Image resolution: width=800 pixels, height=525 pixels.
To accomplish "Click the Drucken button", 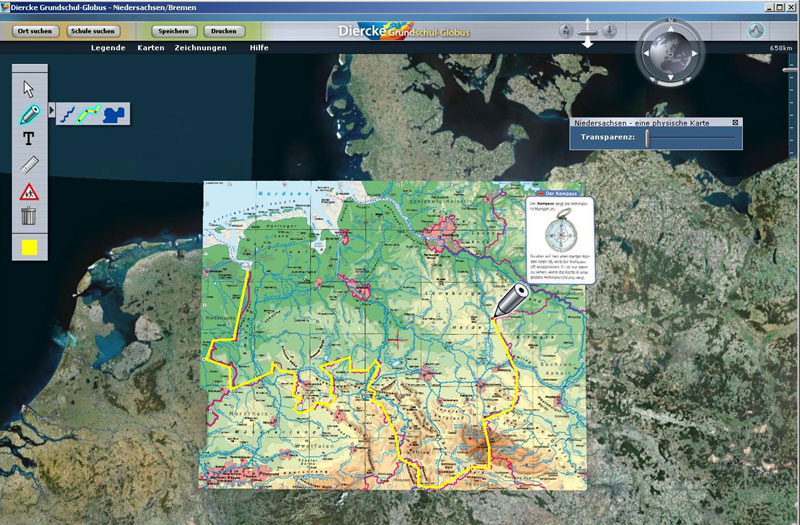I will [223, 31].
